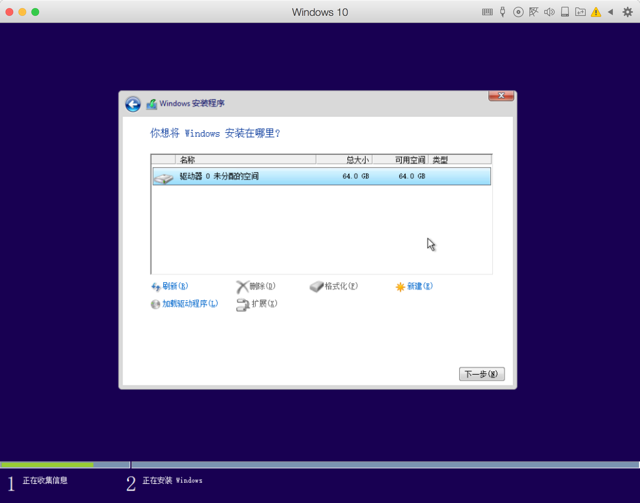Viewport: 640px width, 503px height.
Task: Click the 64.0 GB total size cell
Action: tap(356, 176)
